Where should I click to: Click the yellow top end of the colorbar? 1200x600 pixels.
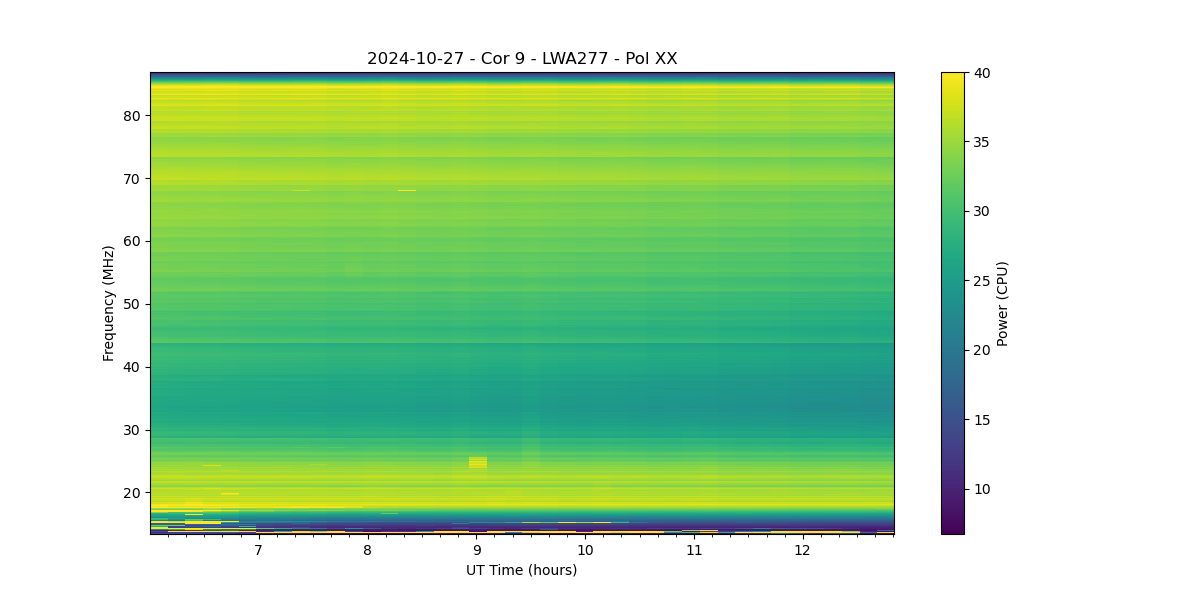pos(953,78)
